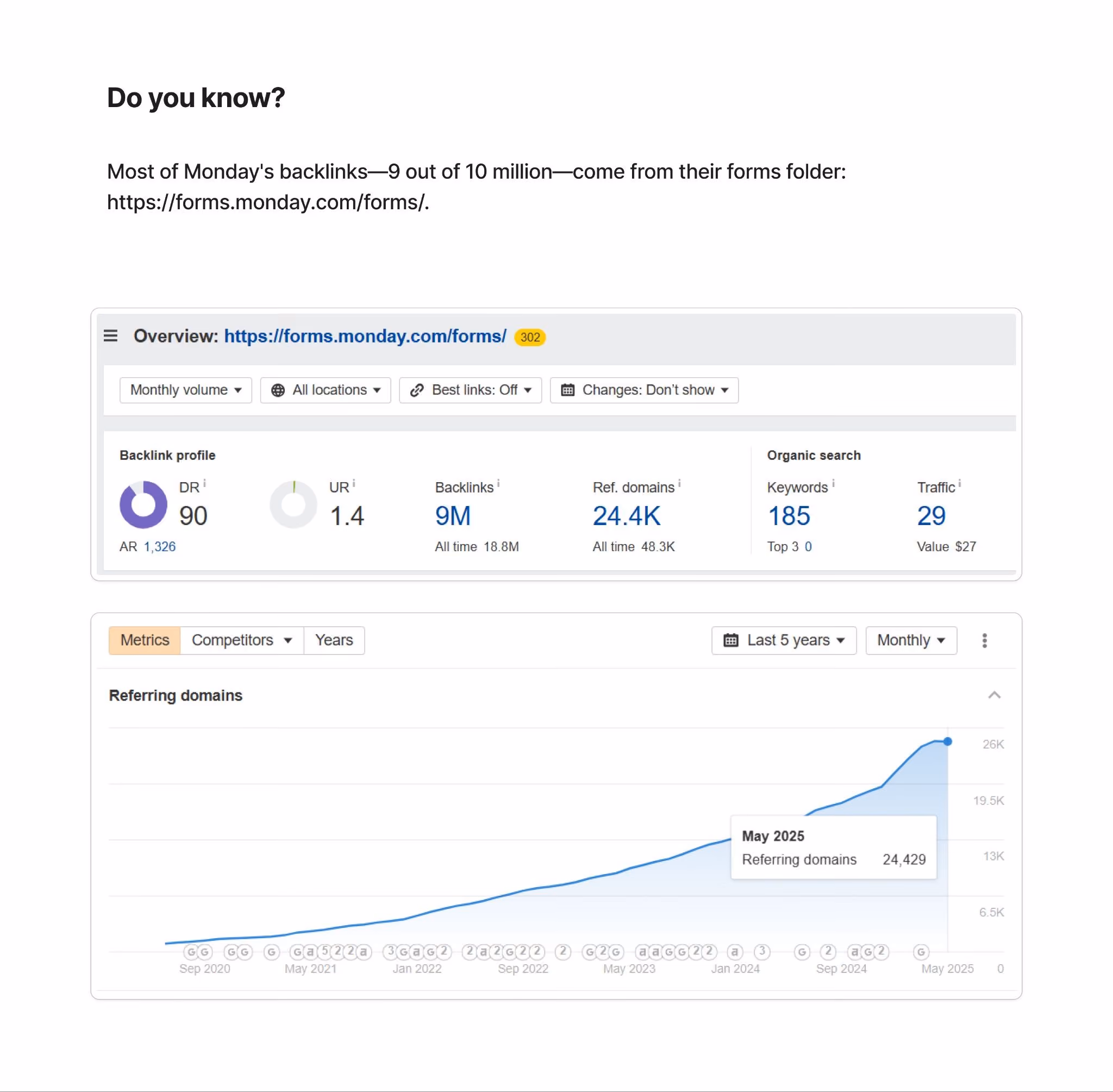Switch to the Years tab

click(334, 640)
